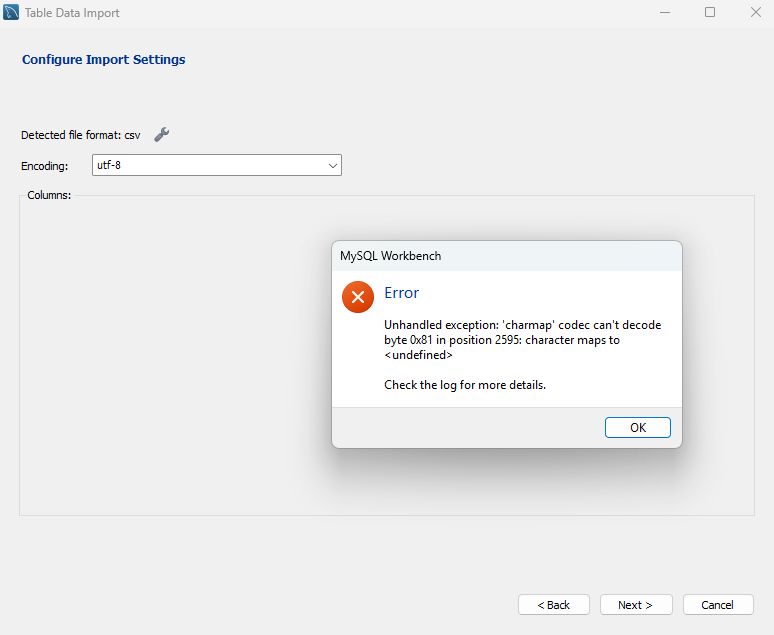Click the MySQL Workbench dolphin title icon

(11, 12)
